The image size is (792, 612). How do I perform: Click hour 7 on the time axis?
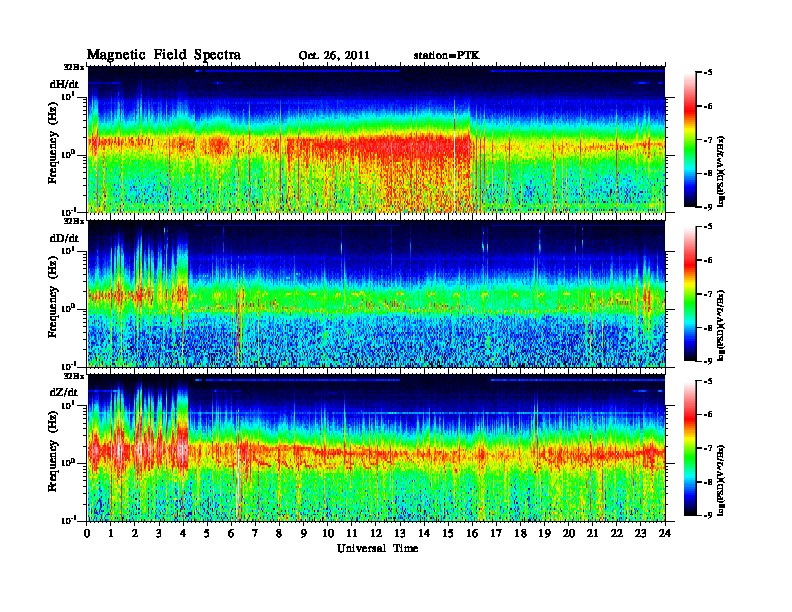(x=256, y=533)
